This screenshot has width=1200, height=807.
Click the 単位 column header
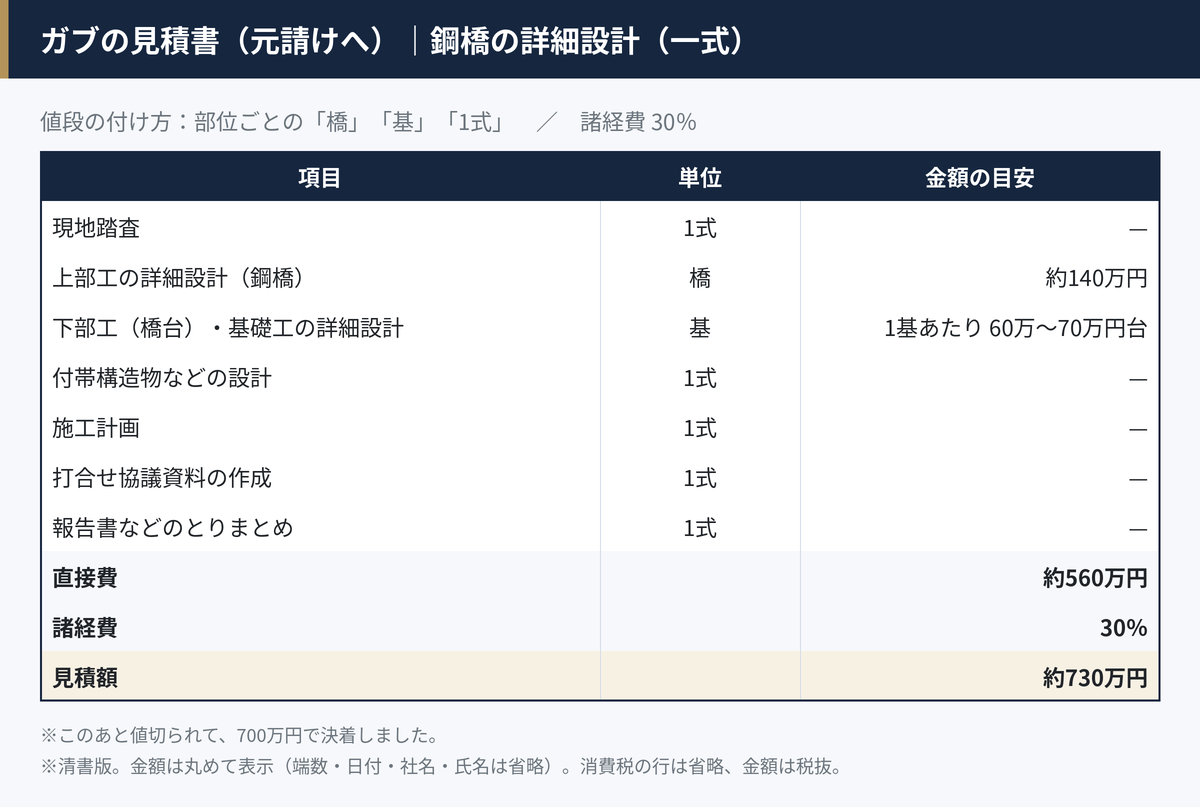[700, 178]
